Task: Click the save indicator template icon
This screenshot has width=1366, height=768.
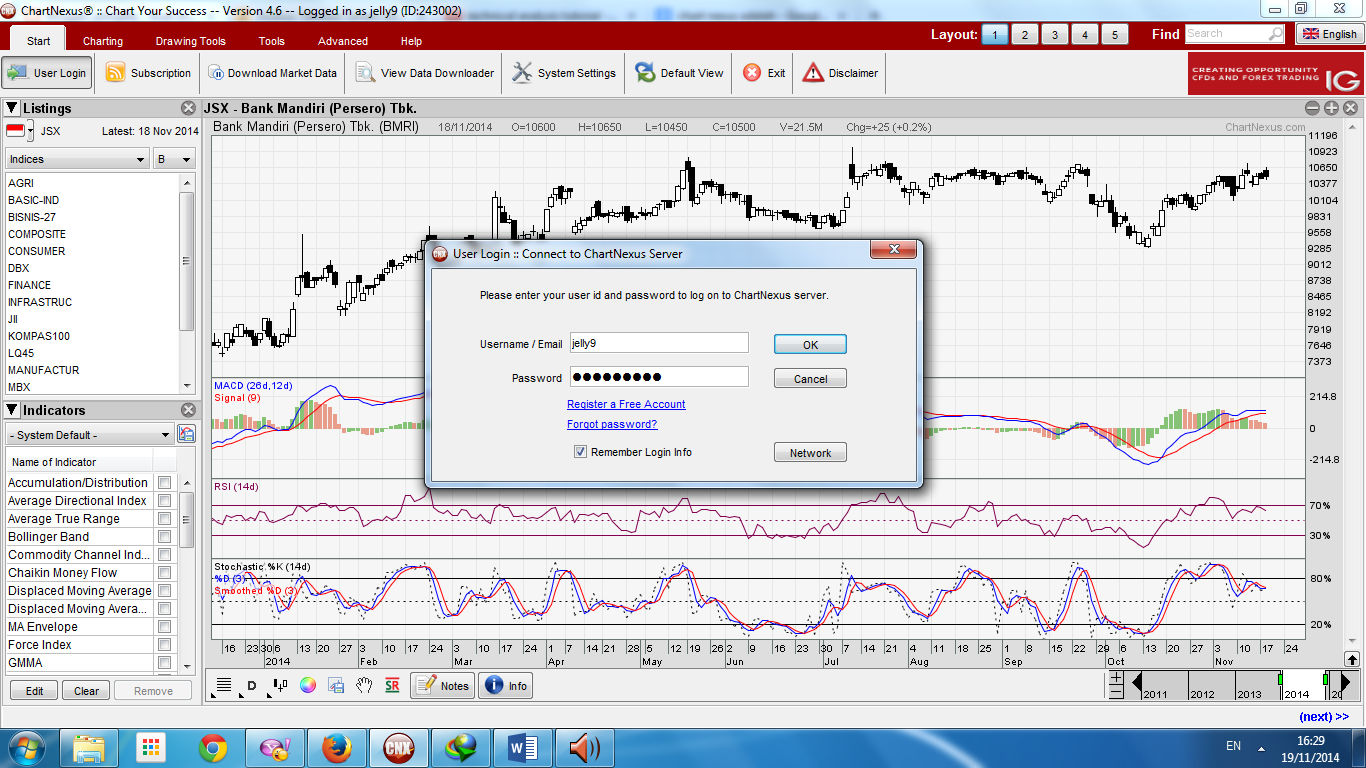Action: click(x=186, y=434)
